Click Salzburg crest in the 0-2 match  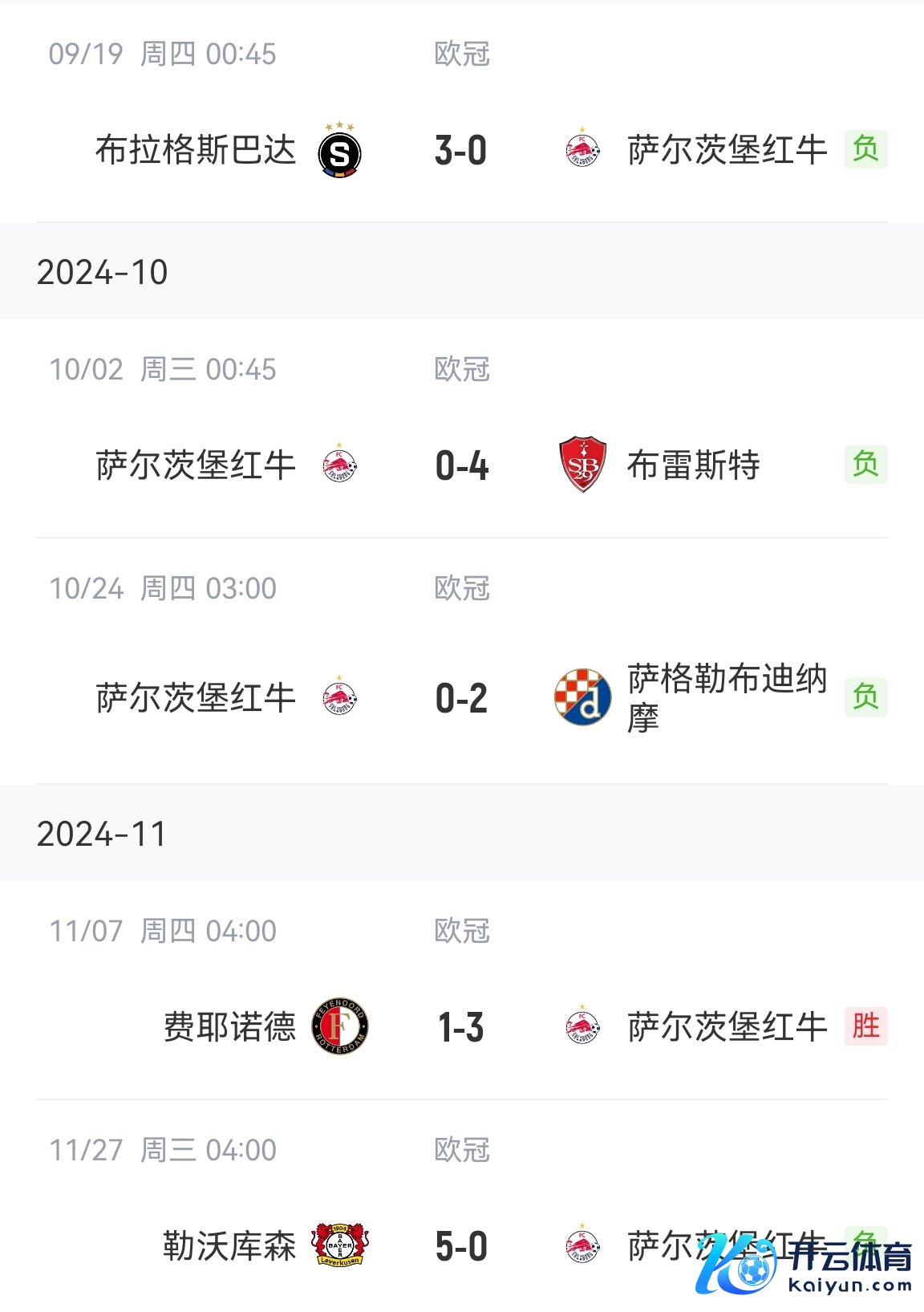pyautogui.click(x=339, y=697)
